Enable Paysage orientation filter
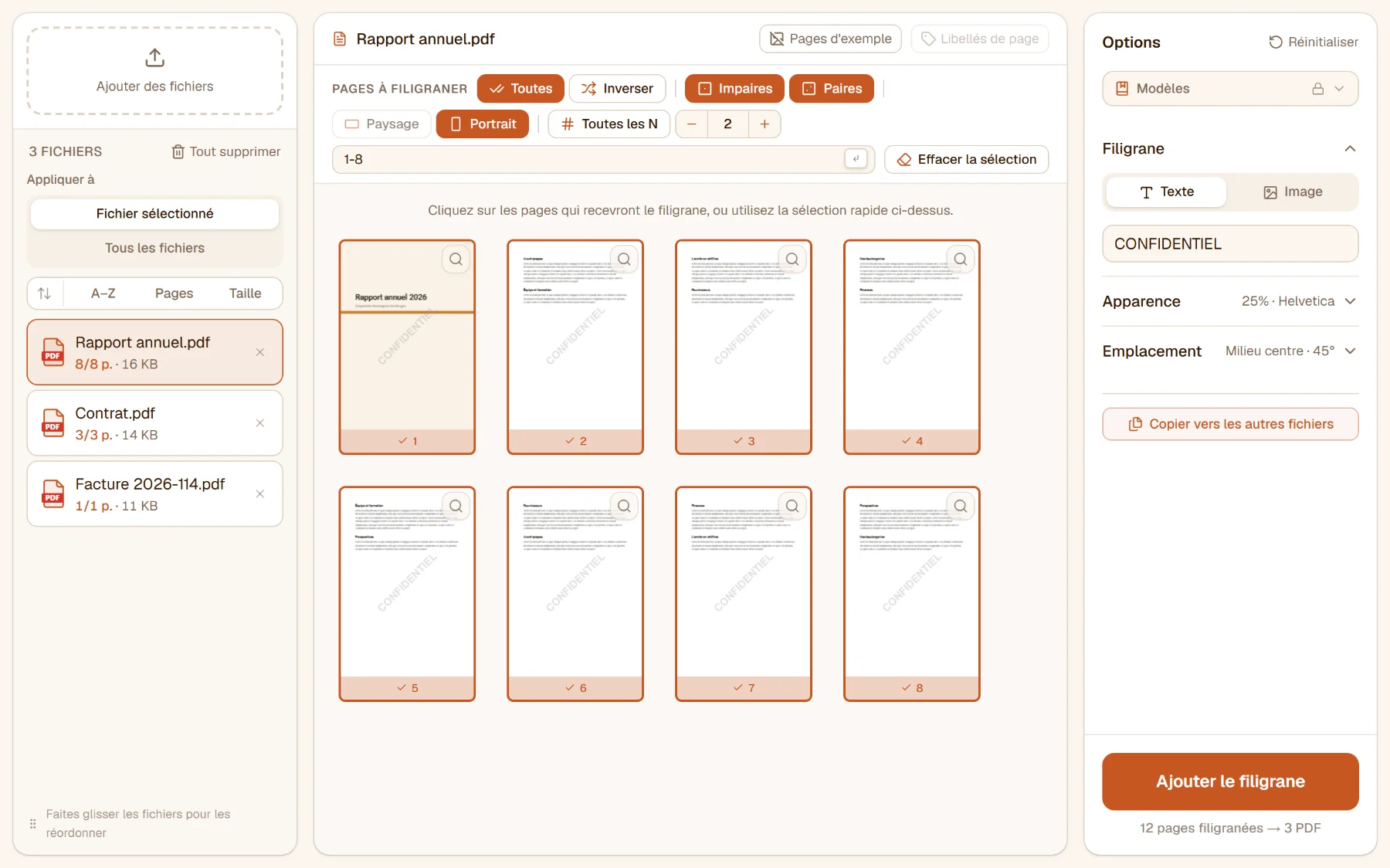The image size is (1390, 868). [381, 124]
